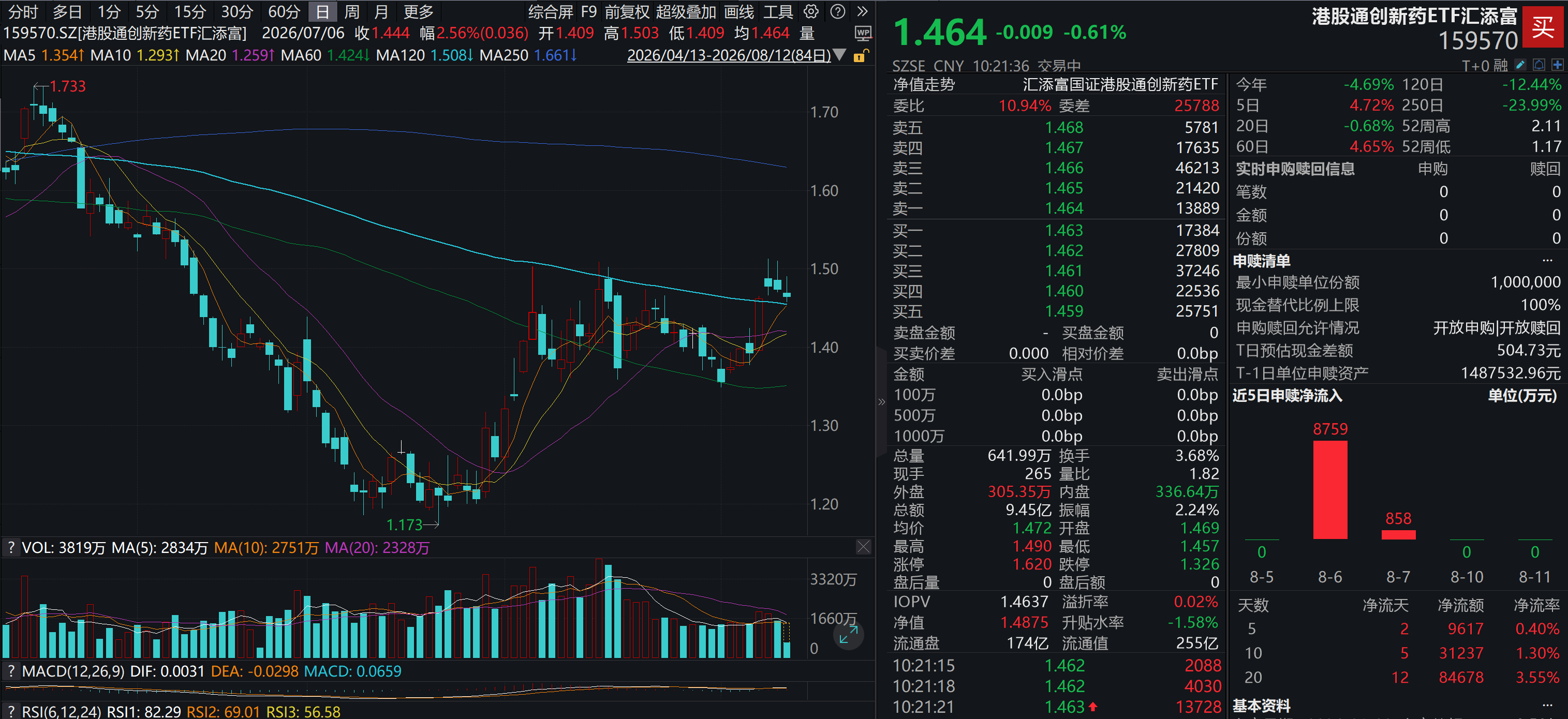
Task: Click the 8-6 red inflow bar
Action: pyautogui.click(x=1330, y=490)
